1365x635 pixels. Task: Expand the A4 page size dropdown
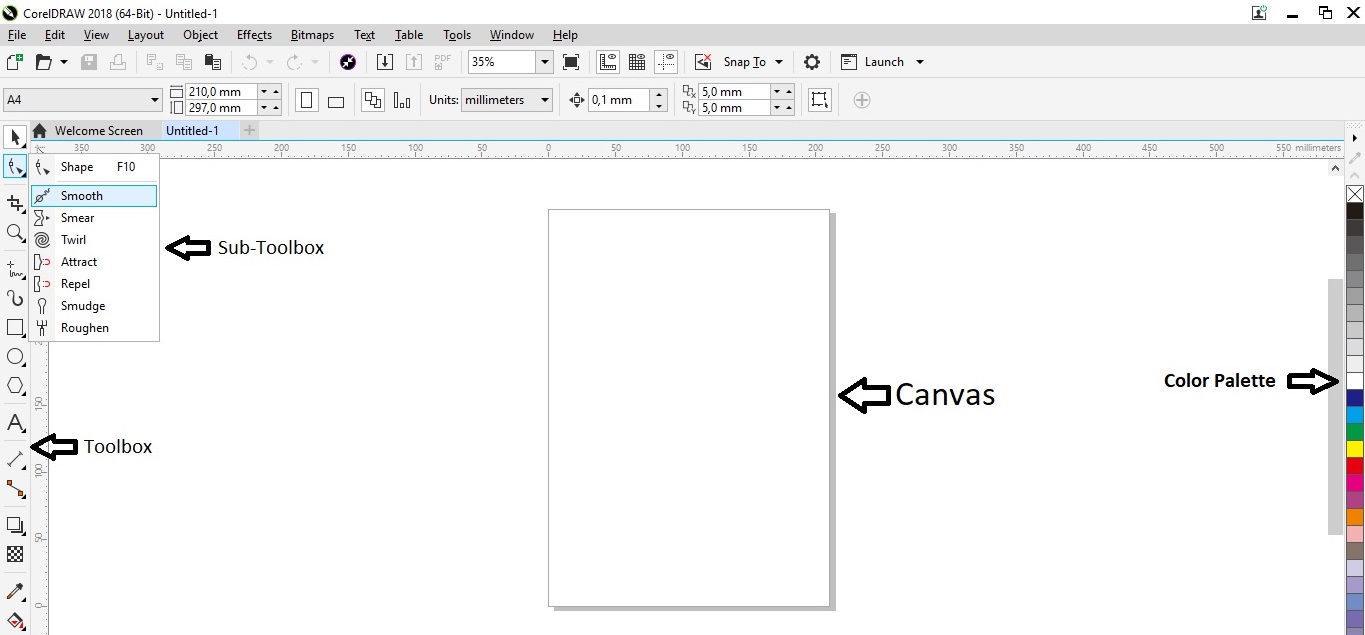155,100
